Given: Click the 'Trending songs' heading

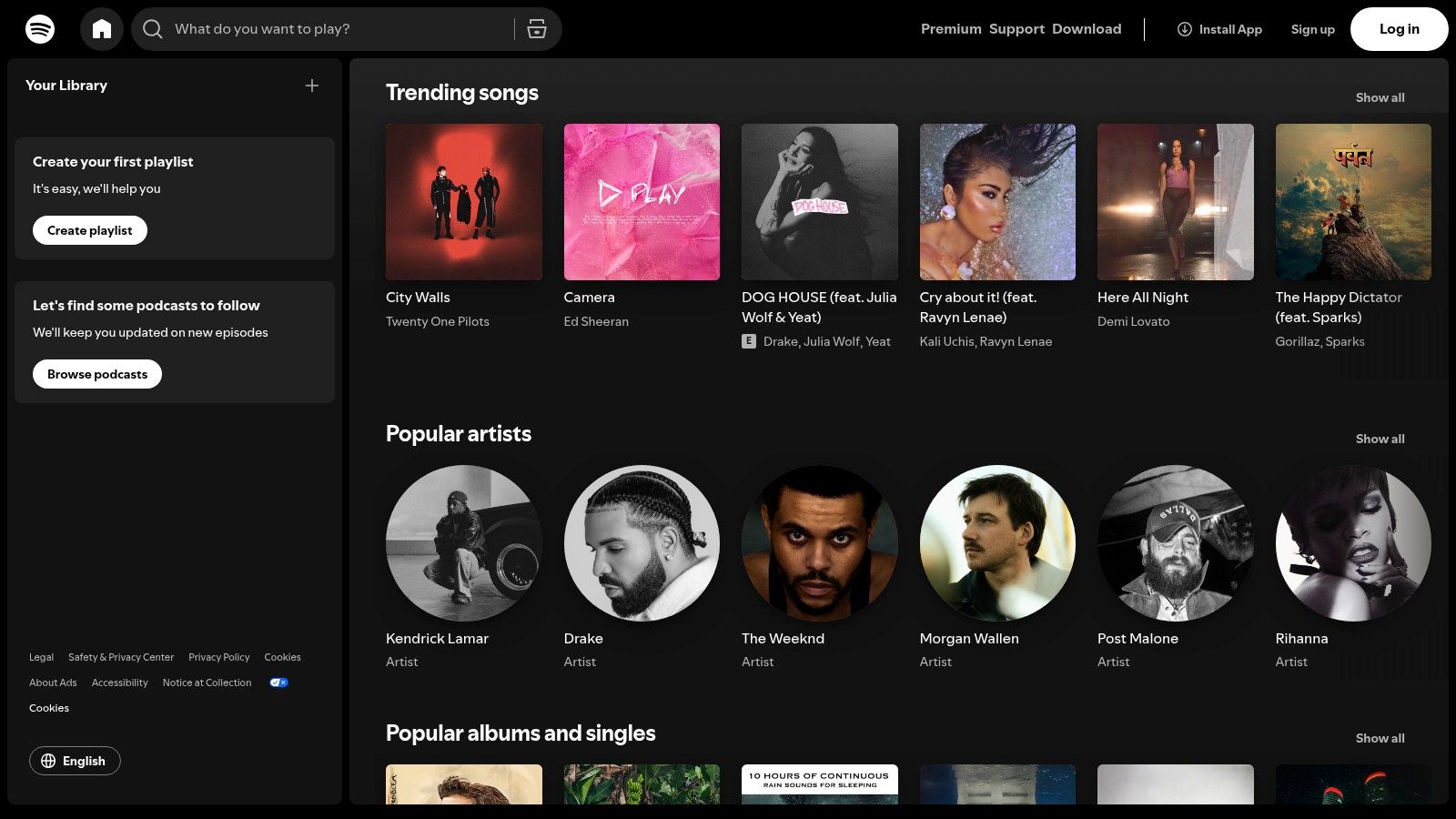Looking at the screenshot, I should tap(462, 93).
